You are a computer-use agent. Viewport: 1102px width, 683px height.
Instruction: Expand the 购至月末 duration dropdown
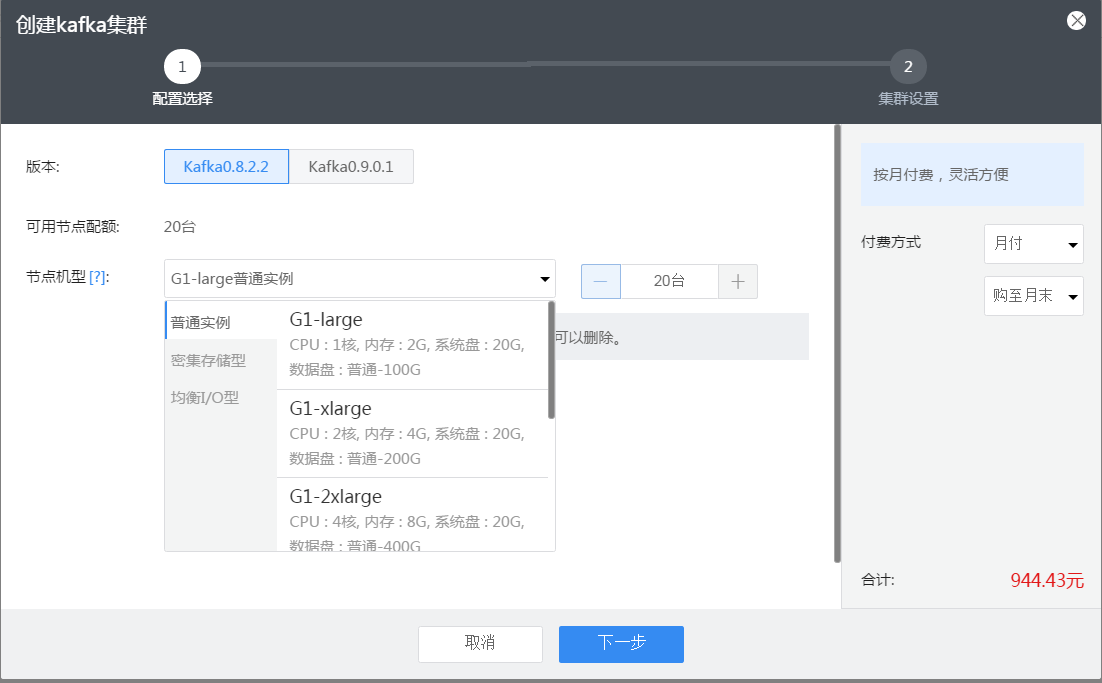(x=1033, y=296)
